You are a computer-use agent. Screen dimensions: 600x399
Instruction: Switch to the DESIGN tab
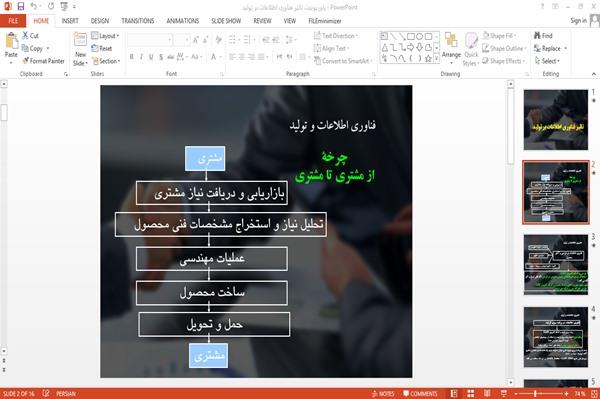coord(100,21)
